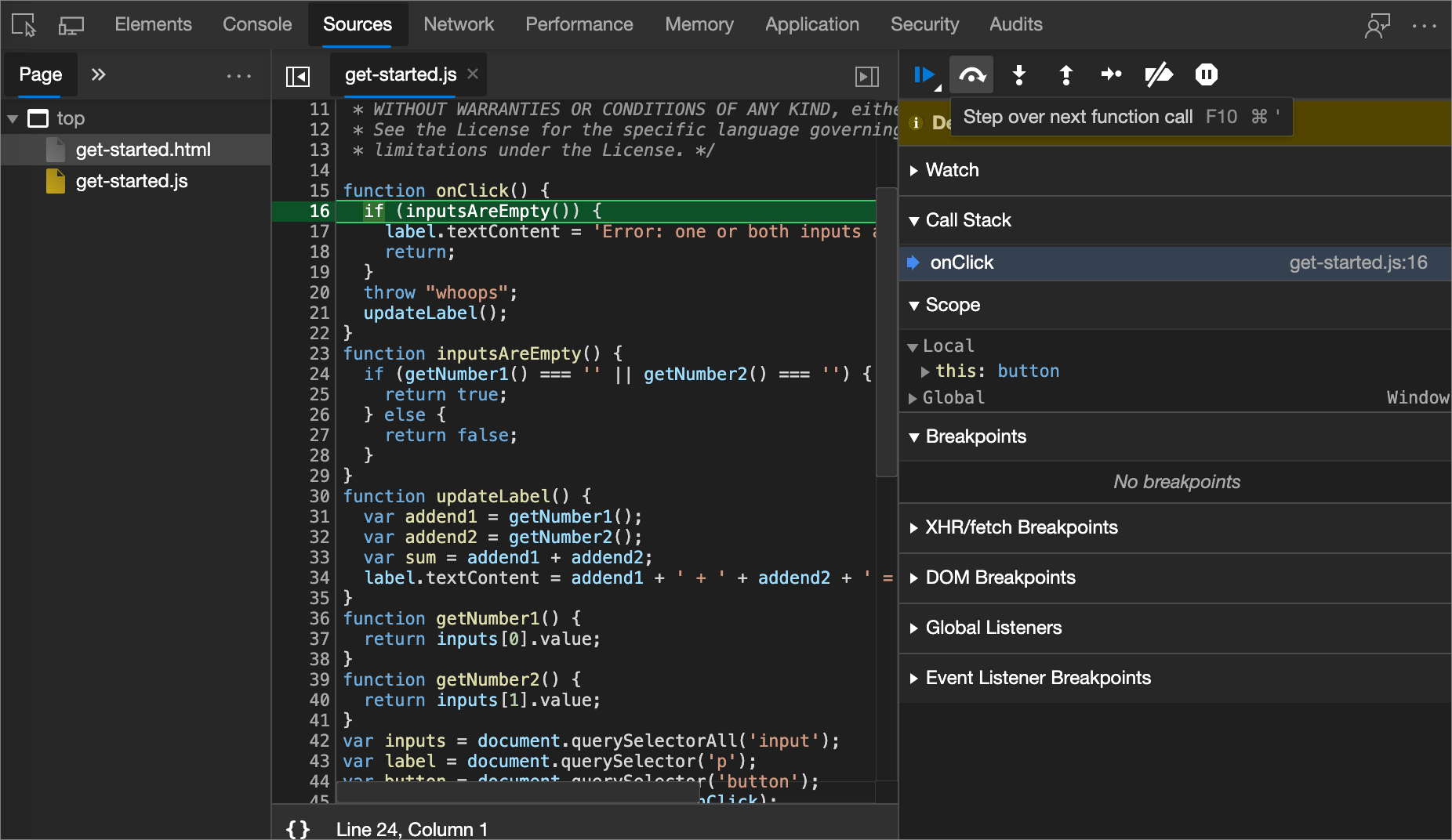Hide the file navigator pane

tap(298, 76)
